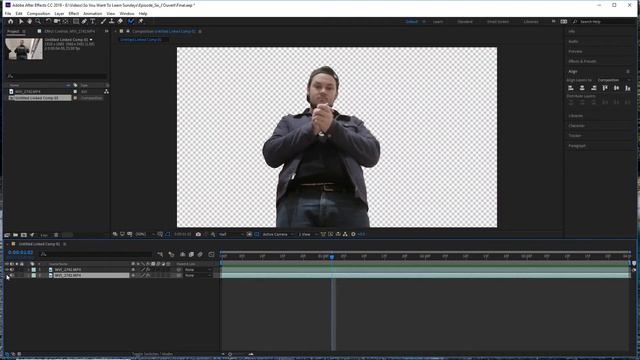Toggle hide shy layers switch
Image resolution: width=640 pixels, height=360 pixels.
[182, 254]
